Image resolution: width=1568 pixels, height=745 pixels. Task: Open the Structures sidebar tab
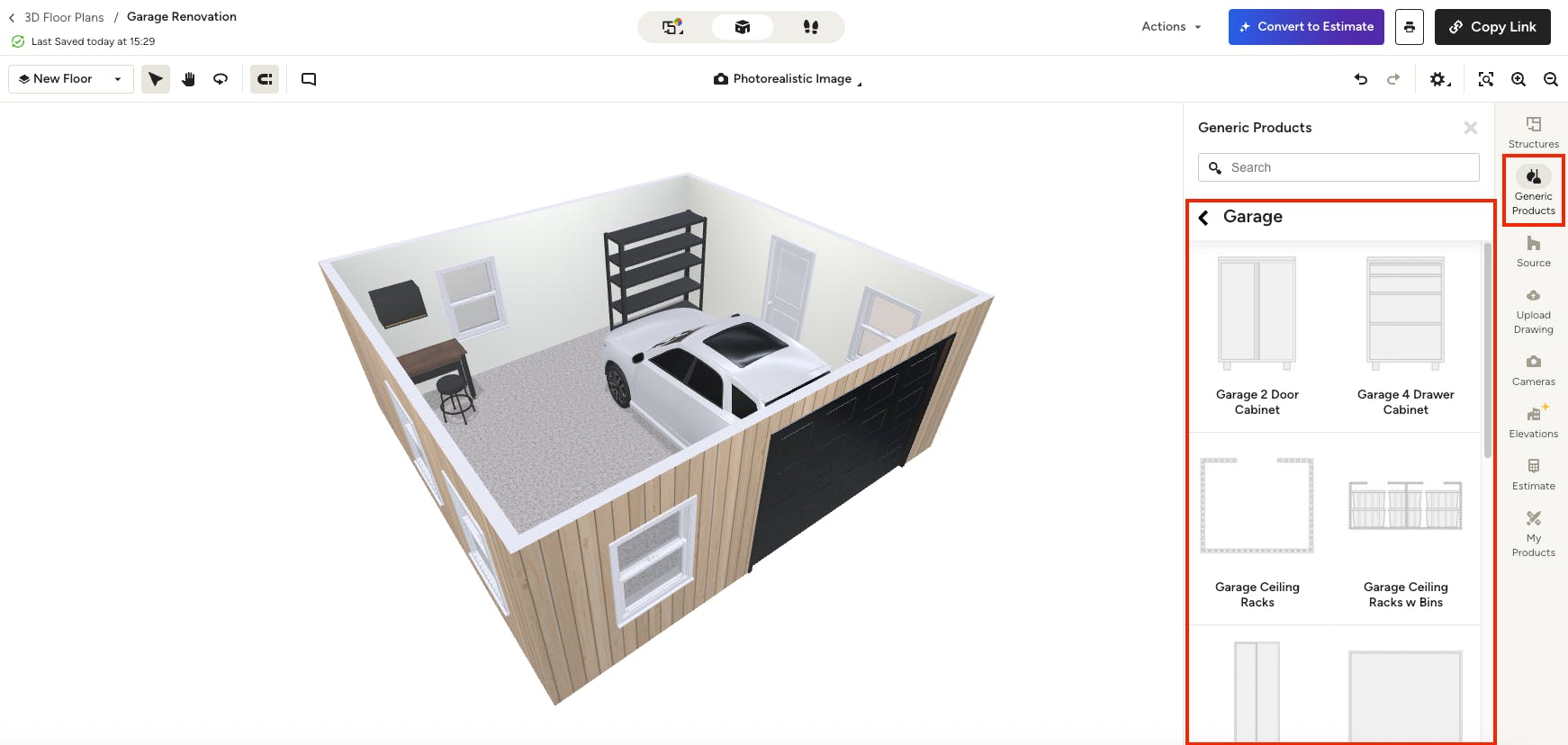(1534, 131)
